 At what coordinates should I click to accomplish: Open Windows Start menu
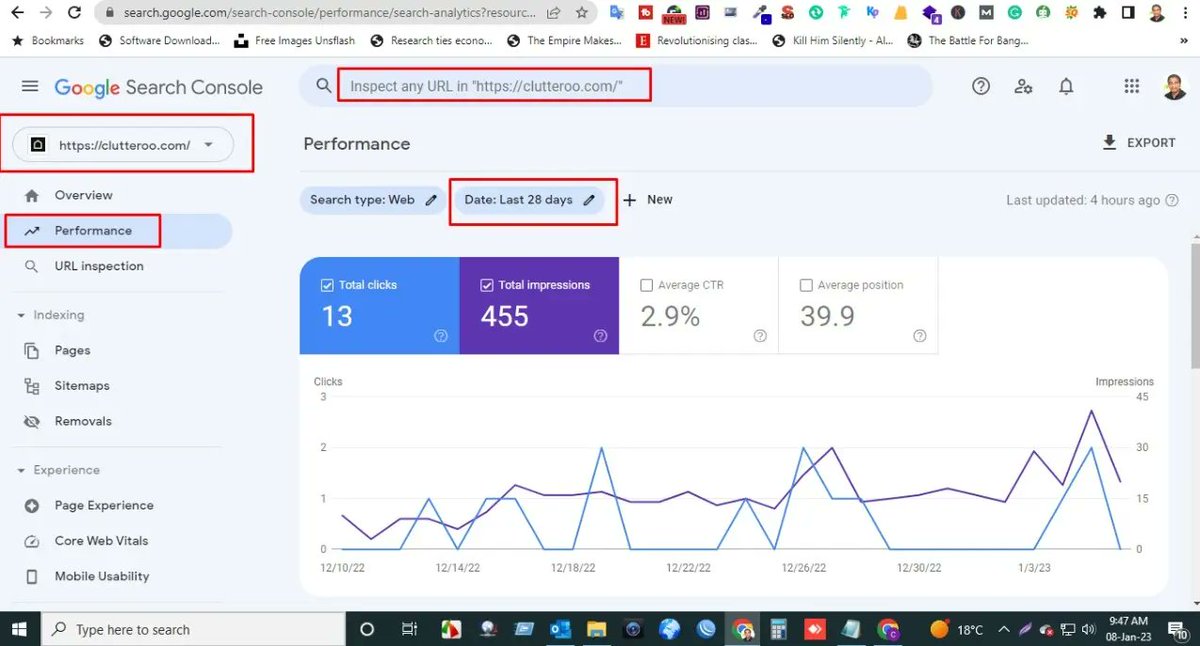point(20,629)
